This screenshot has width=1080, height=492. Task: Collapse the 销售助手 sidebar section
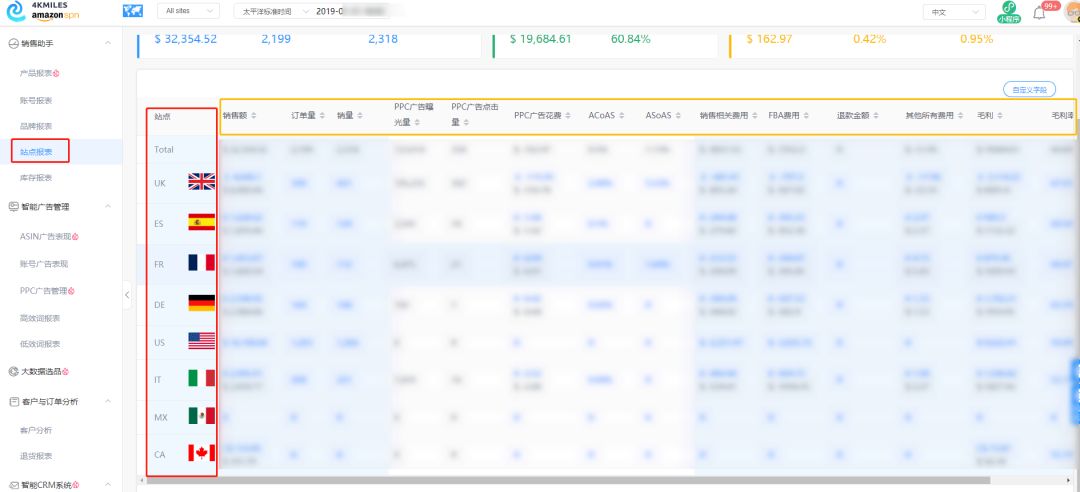tap(108, 43)
